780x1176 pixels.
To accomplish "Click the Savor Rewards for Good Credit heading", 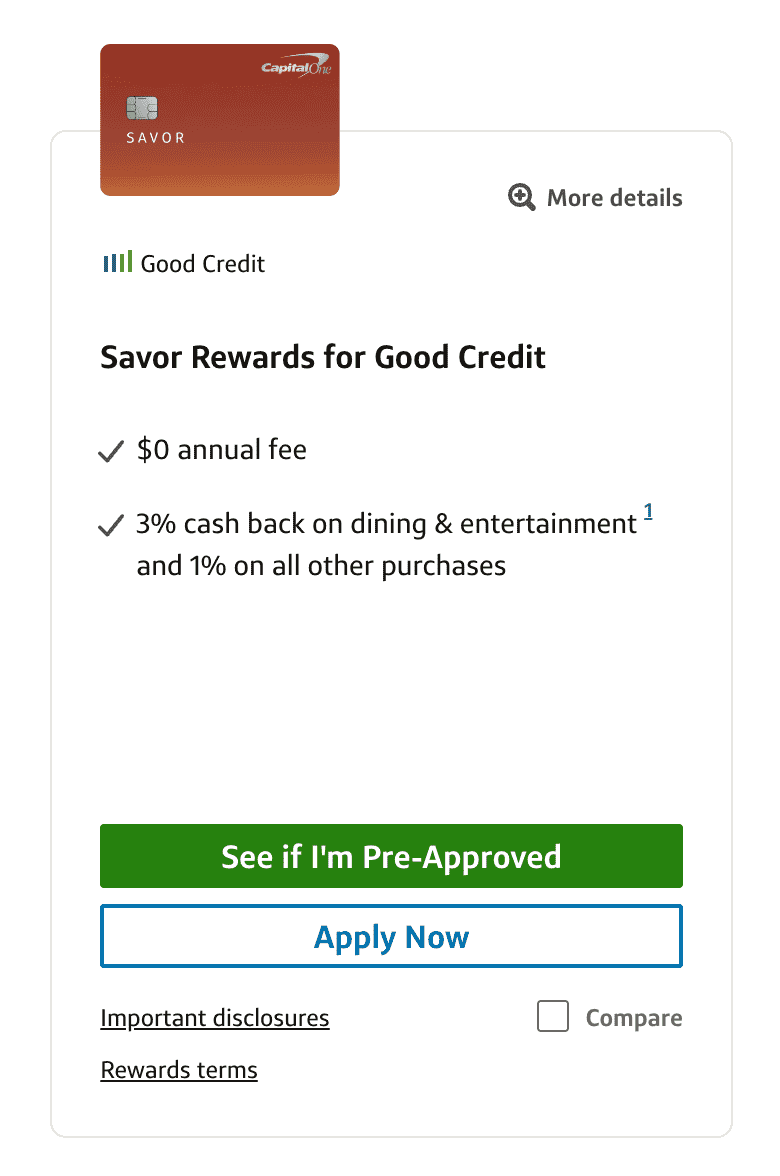I will click(323, 357).
